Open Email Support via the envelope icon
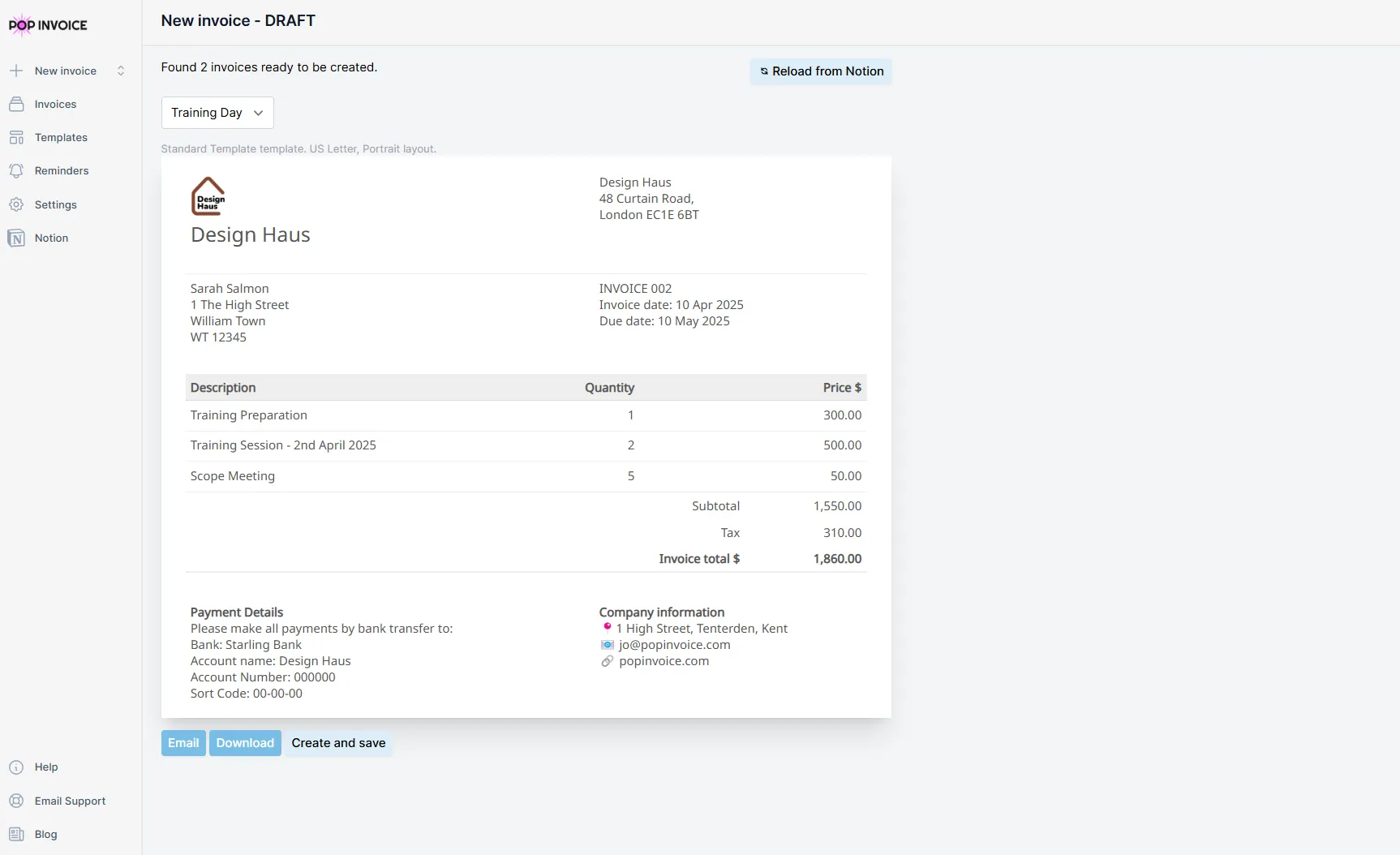This screenshot has height=855, width=1400. click(16, 801)
